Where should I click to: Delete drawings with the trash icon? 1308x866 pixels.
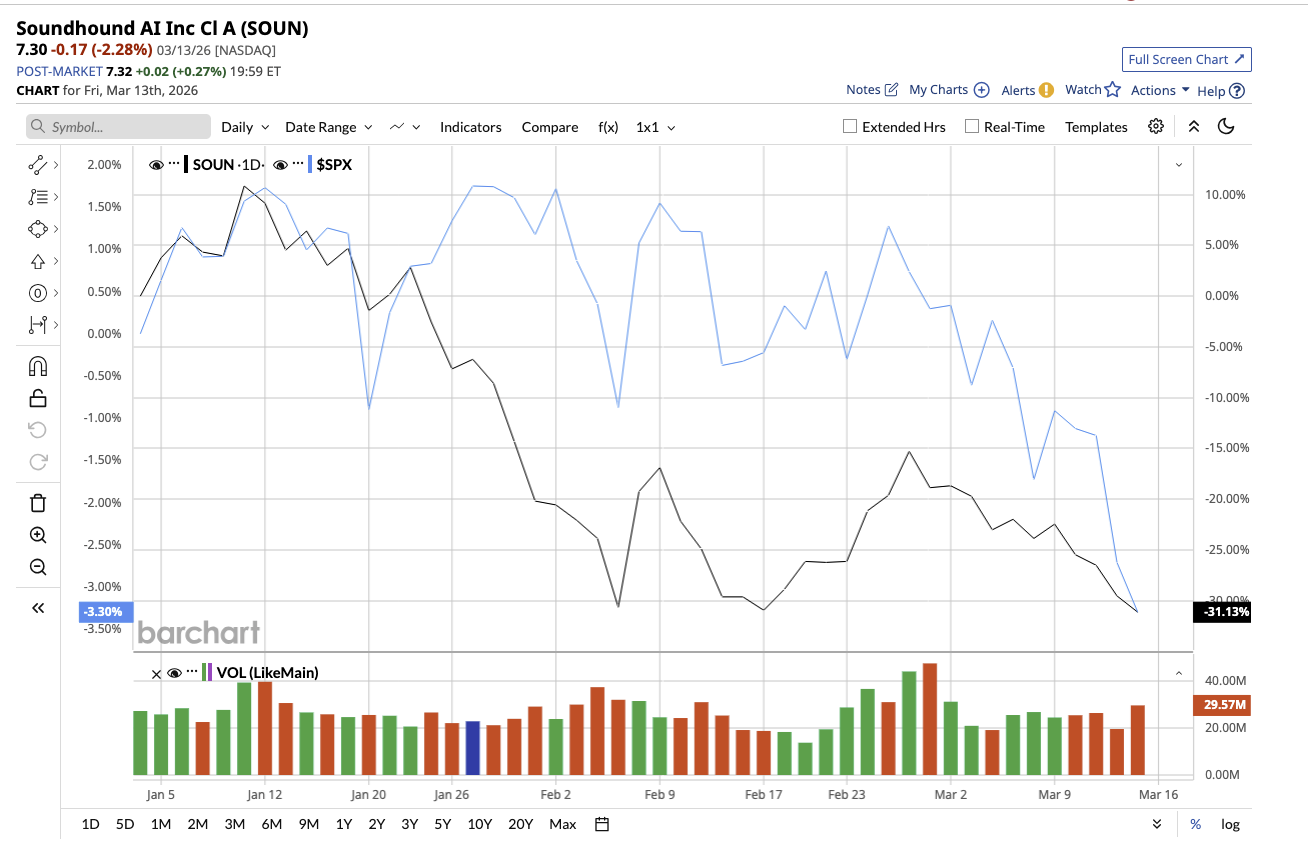pyautogui.click(x=38, y=503)
